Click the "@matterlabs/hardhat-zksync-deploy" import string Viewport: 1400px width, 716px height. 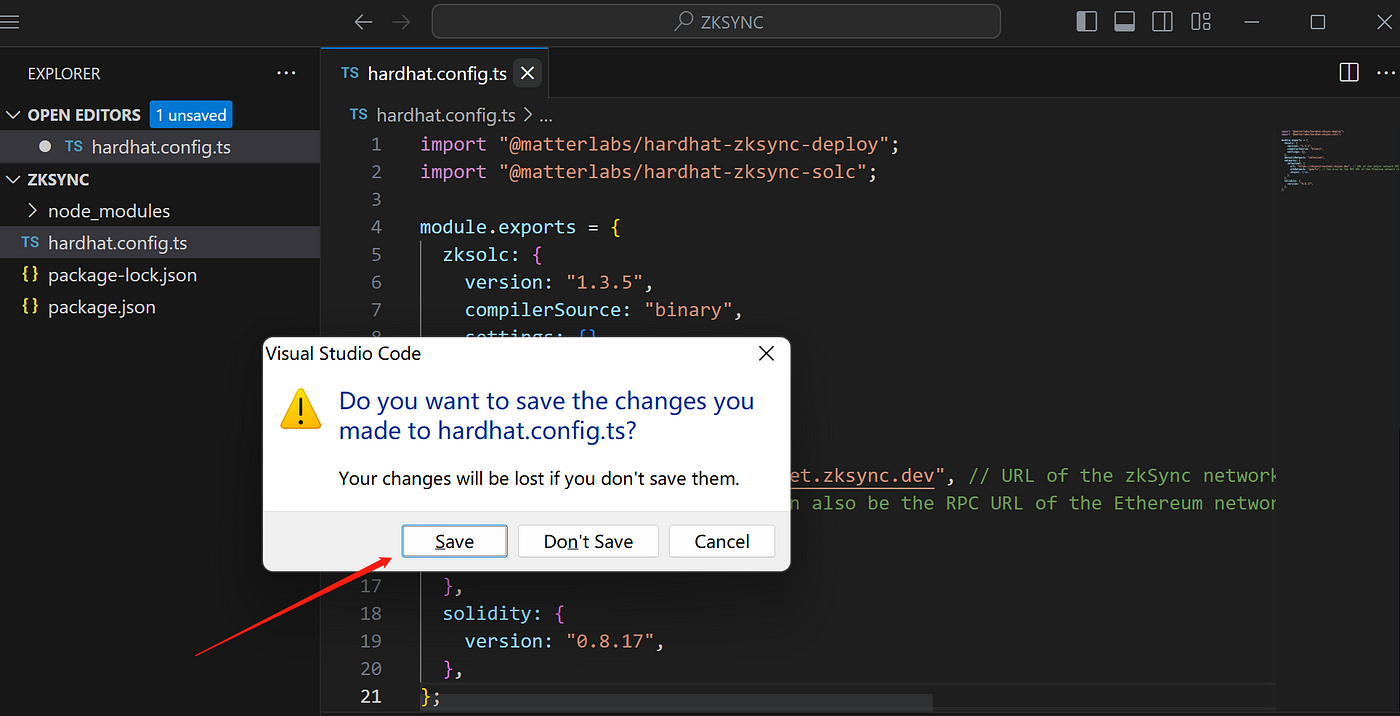click(x=694, y=145)
